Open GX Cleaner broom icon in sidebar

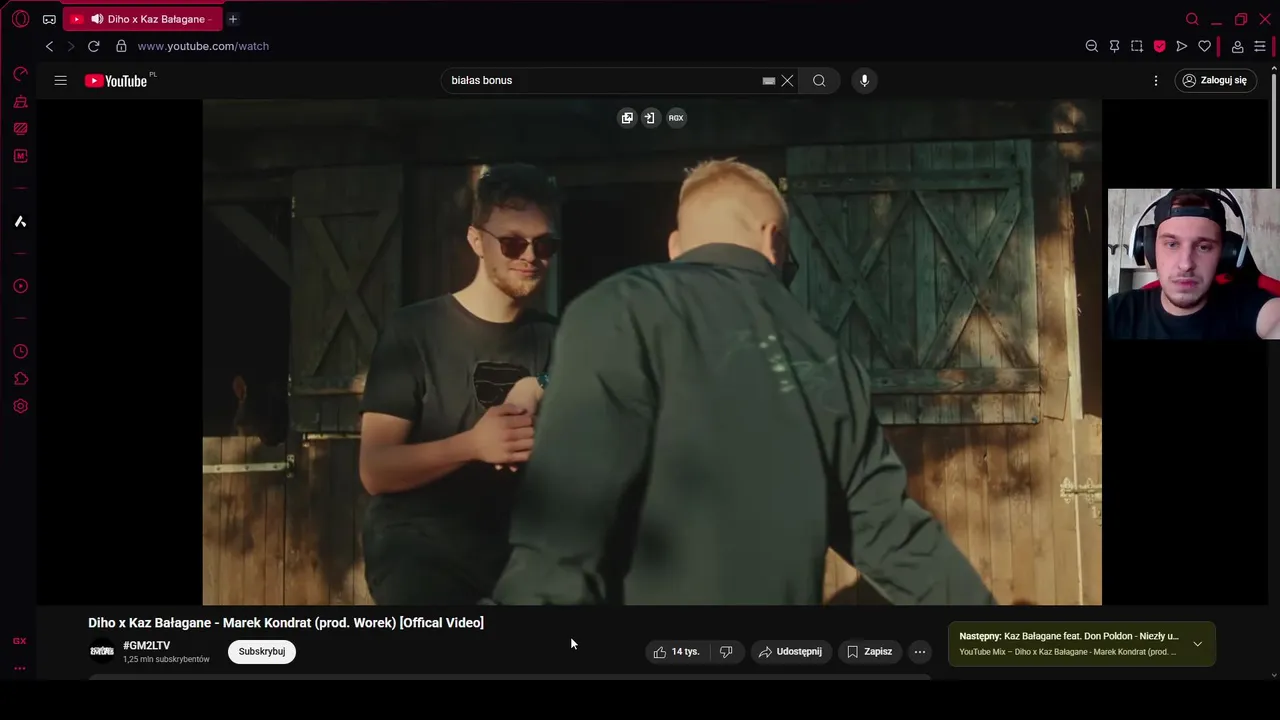[20, 102]
